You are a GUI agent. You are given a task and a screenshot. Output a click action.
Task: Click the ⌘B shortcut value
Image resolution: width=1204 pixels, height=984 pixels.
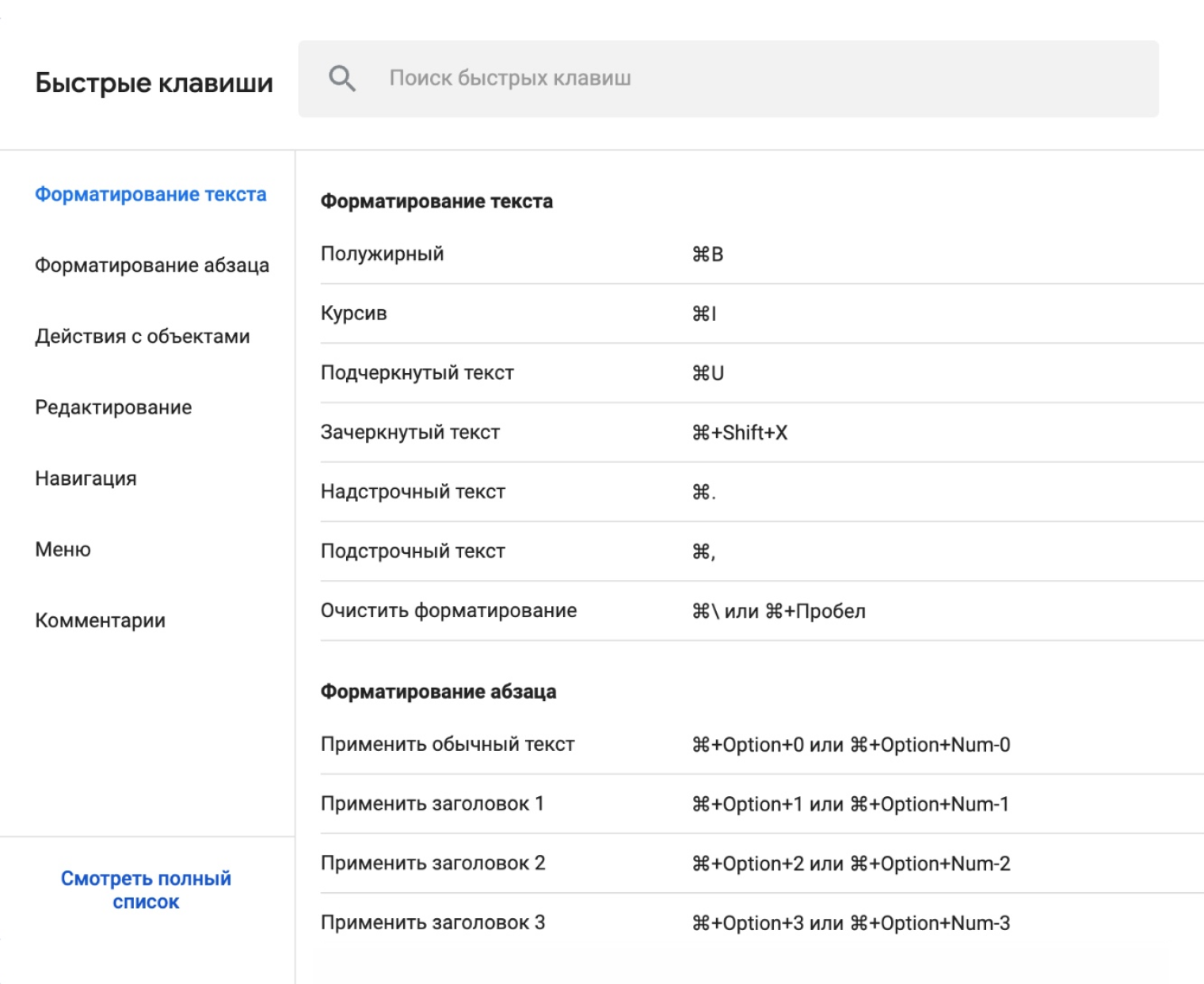707,254
